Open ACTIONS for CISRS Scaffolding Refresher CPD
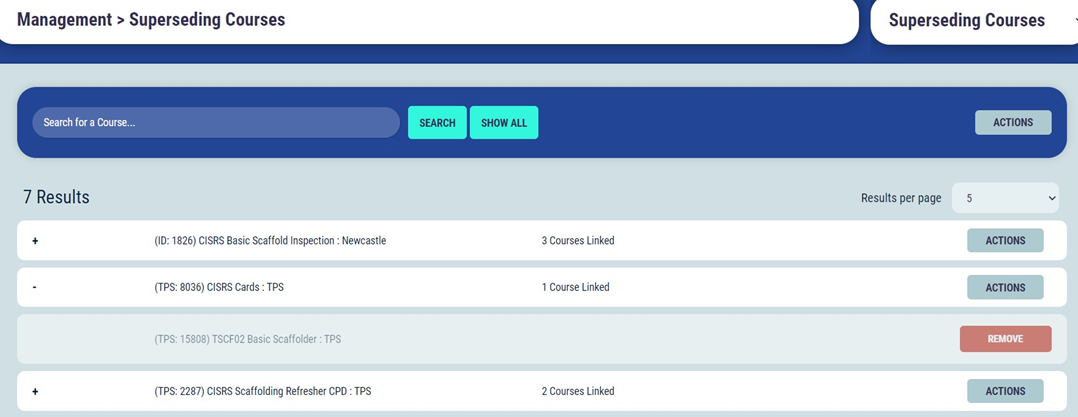Viewport: 1078px width, 417px height. coord(1004,391)
